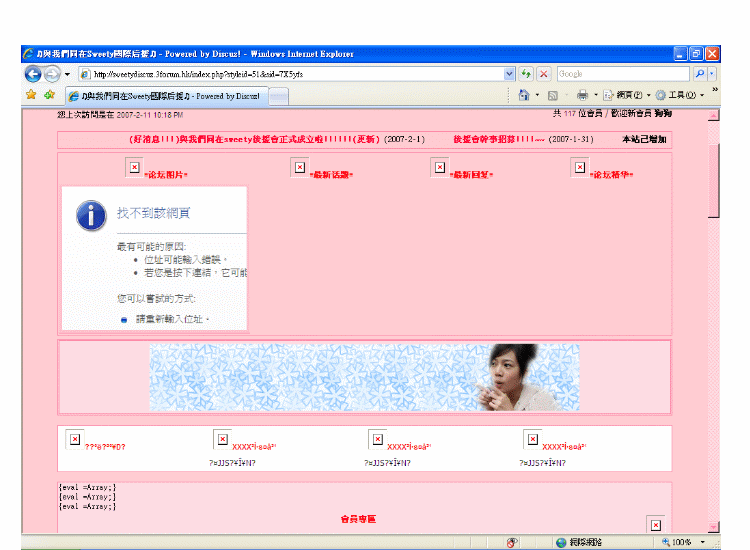Click the status bar security shield icon
750x550 pixels.
pyautogui.click(x=512, y=542)
